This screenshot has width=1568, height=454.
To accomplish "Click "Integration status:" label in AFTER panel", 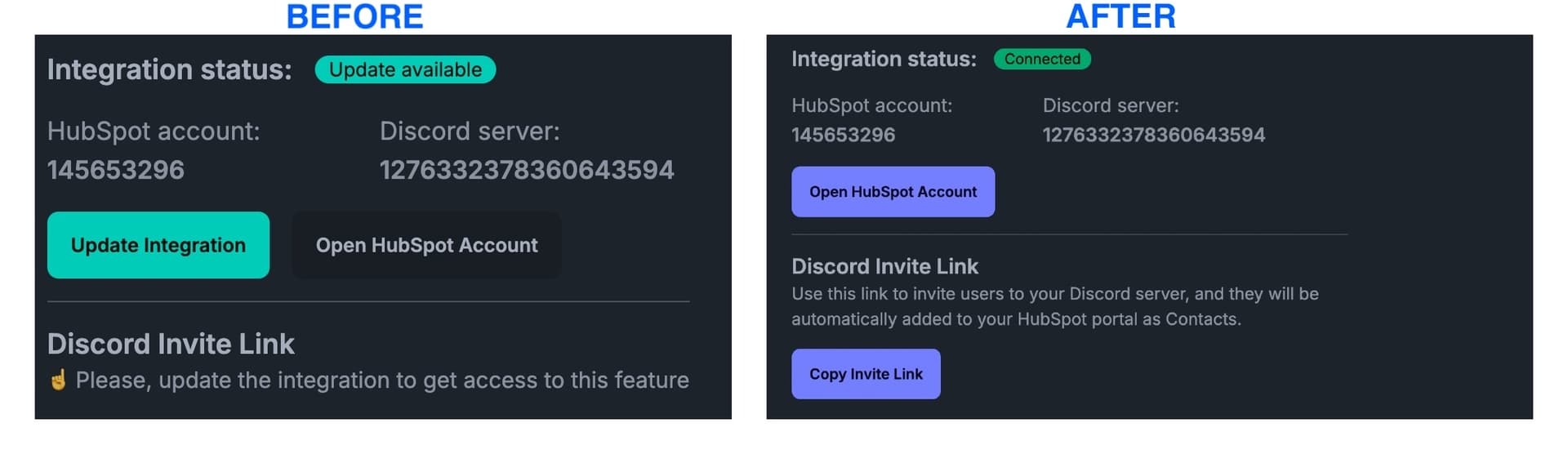I will (884, 59).
